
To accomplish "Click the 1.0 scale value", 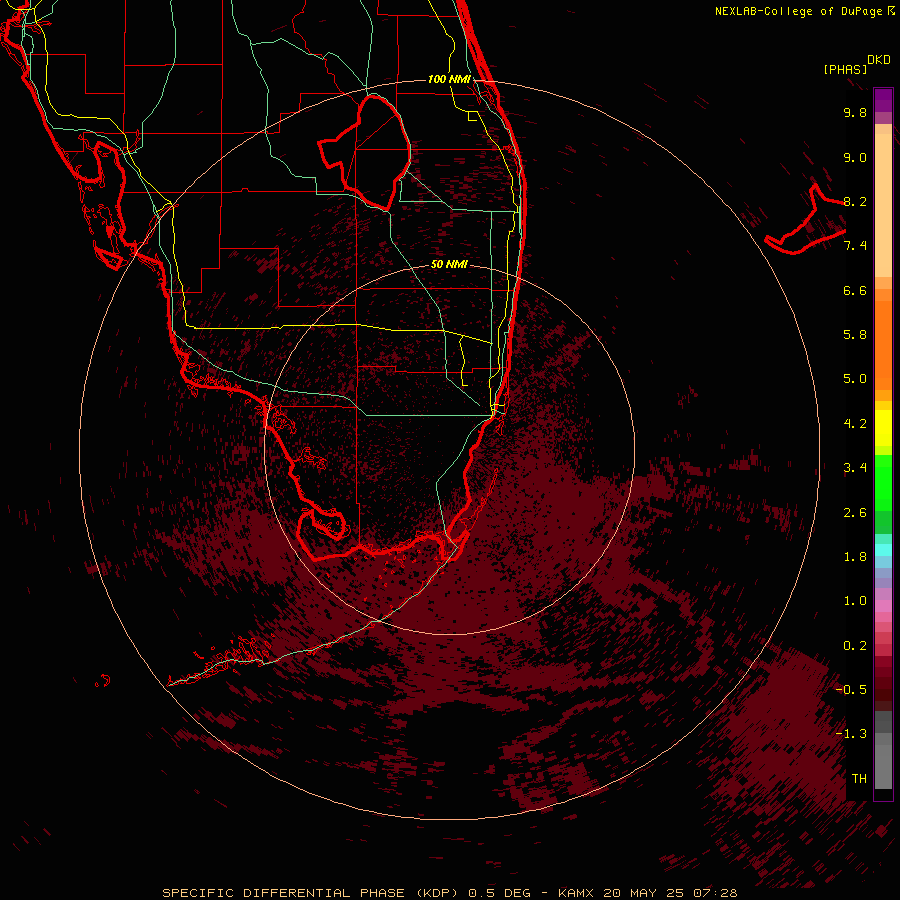I will [855, 601].
